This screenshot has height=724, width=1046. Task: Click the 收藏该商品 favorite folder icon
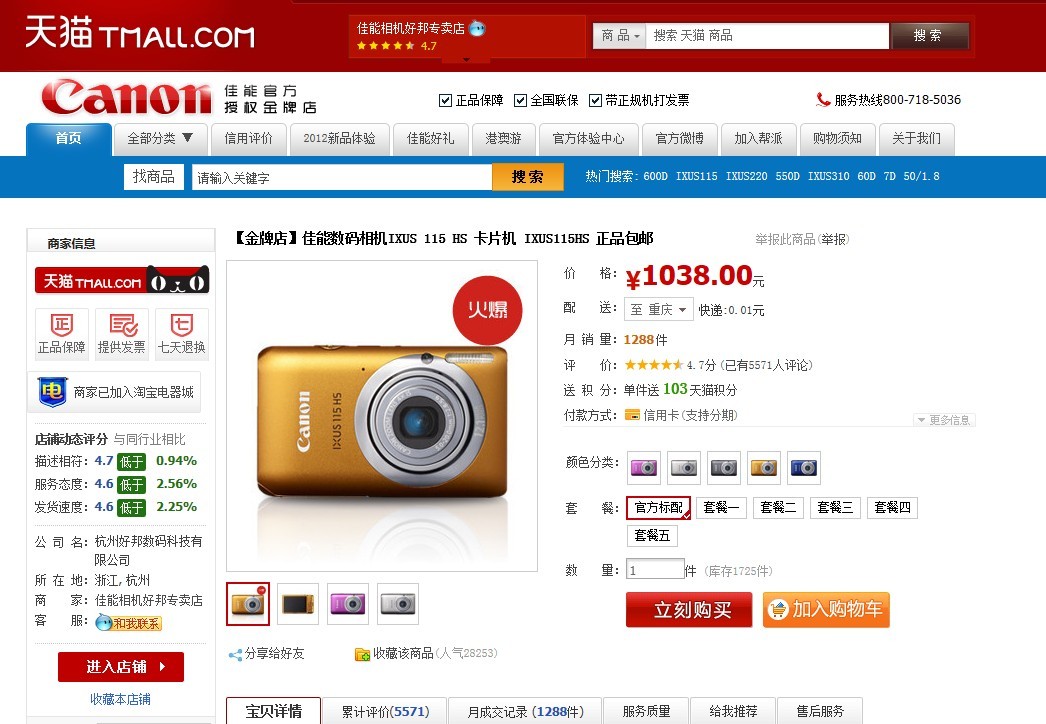pyautogui.click(x=362, y=655)
